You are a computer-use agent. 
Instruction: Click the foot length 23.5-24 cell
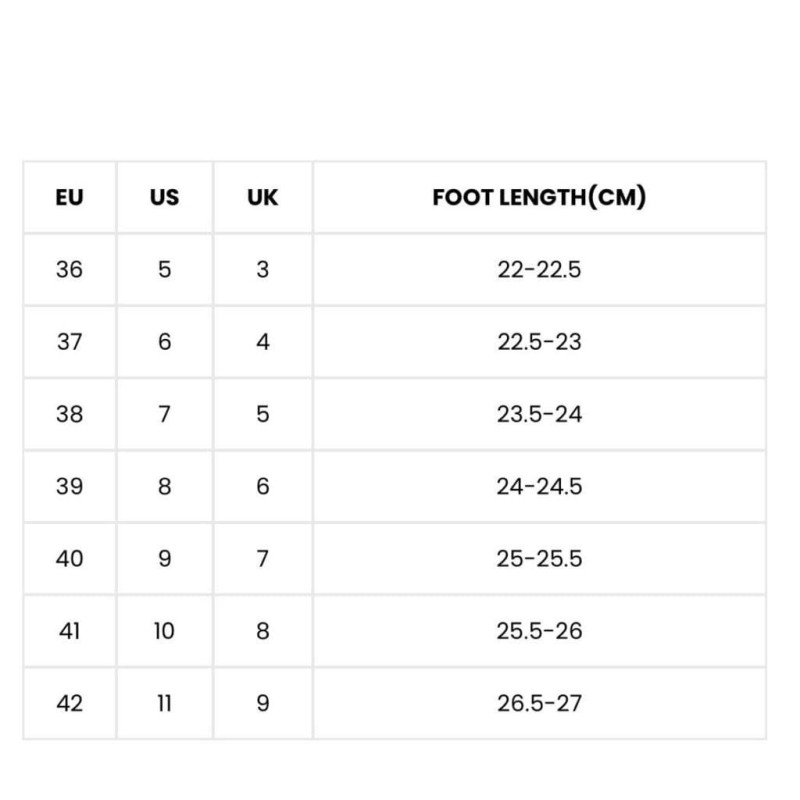(x=540, y=415)
